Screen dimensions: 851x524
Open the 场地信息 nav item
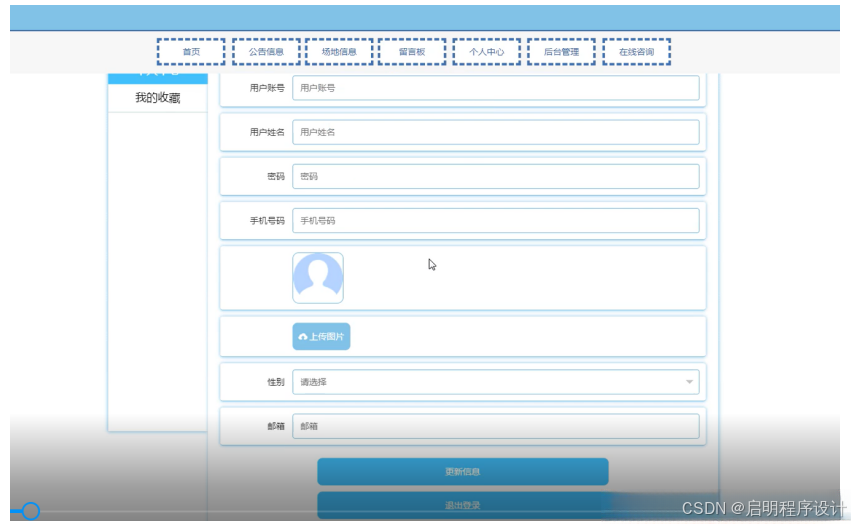(339, 52)
